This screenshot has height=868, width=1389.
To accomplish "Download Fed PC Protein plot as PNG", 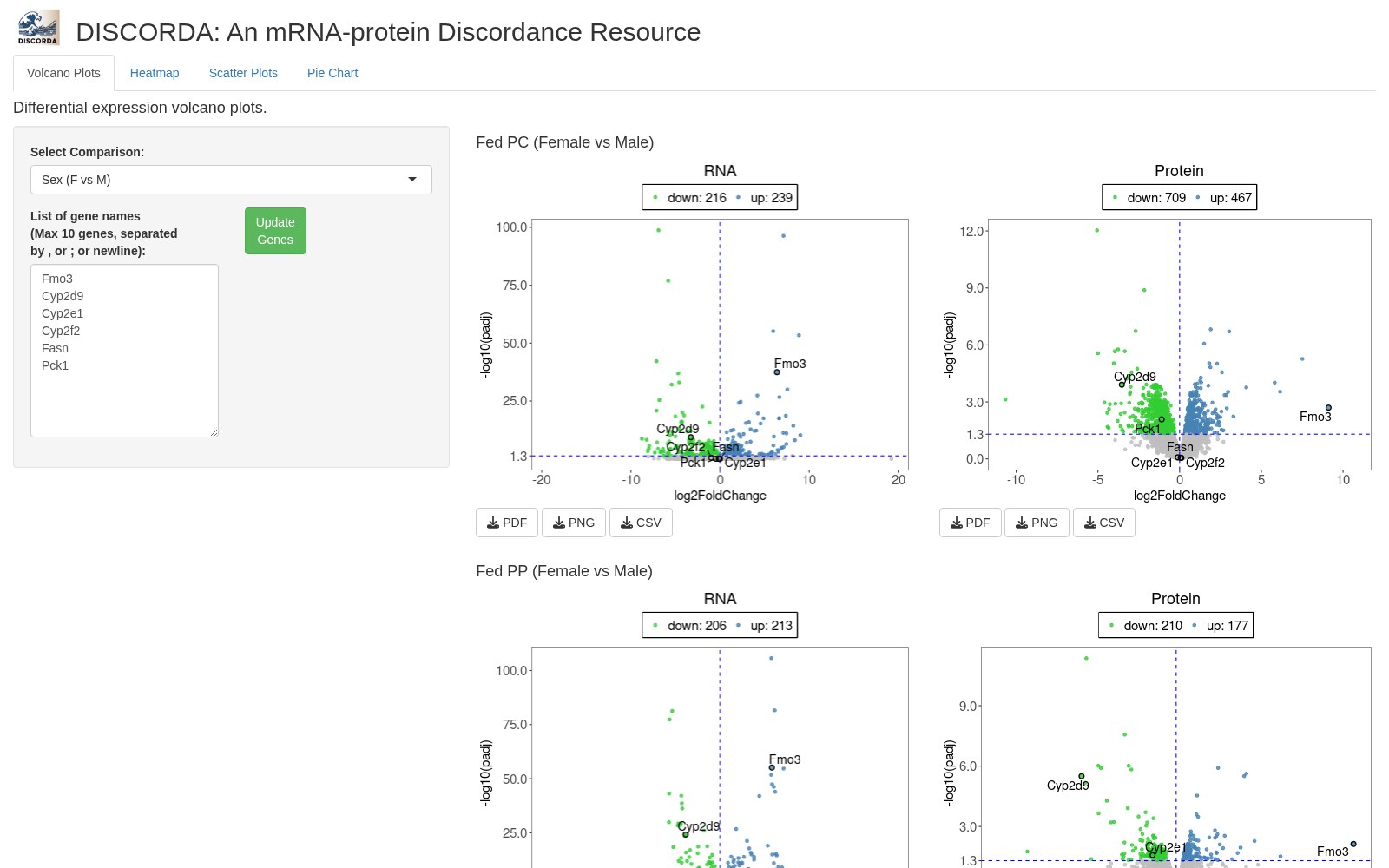I will coord(1037,523).
